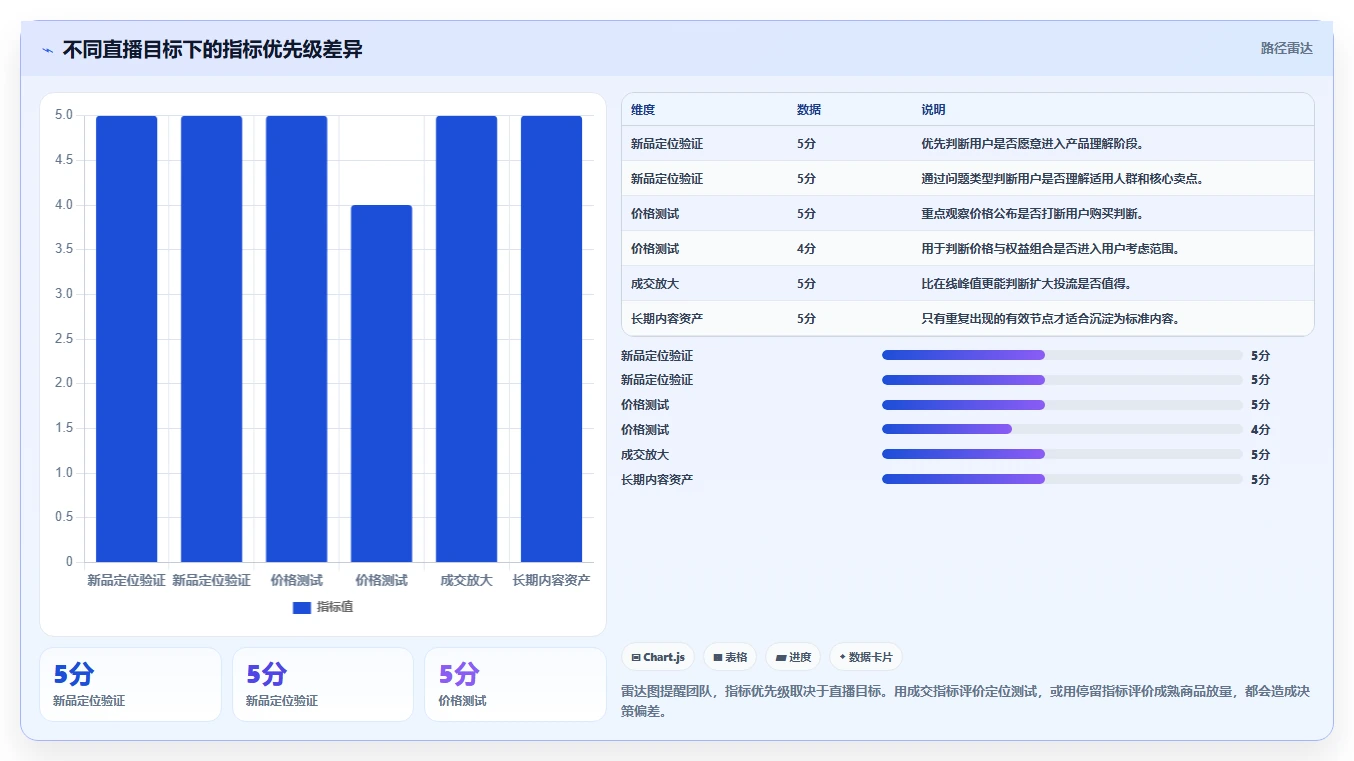This screenshot has width=1354, height=761.
Task: Click the footer note starting 雷达图提醒团队
Action: (965, 702)
